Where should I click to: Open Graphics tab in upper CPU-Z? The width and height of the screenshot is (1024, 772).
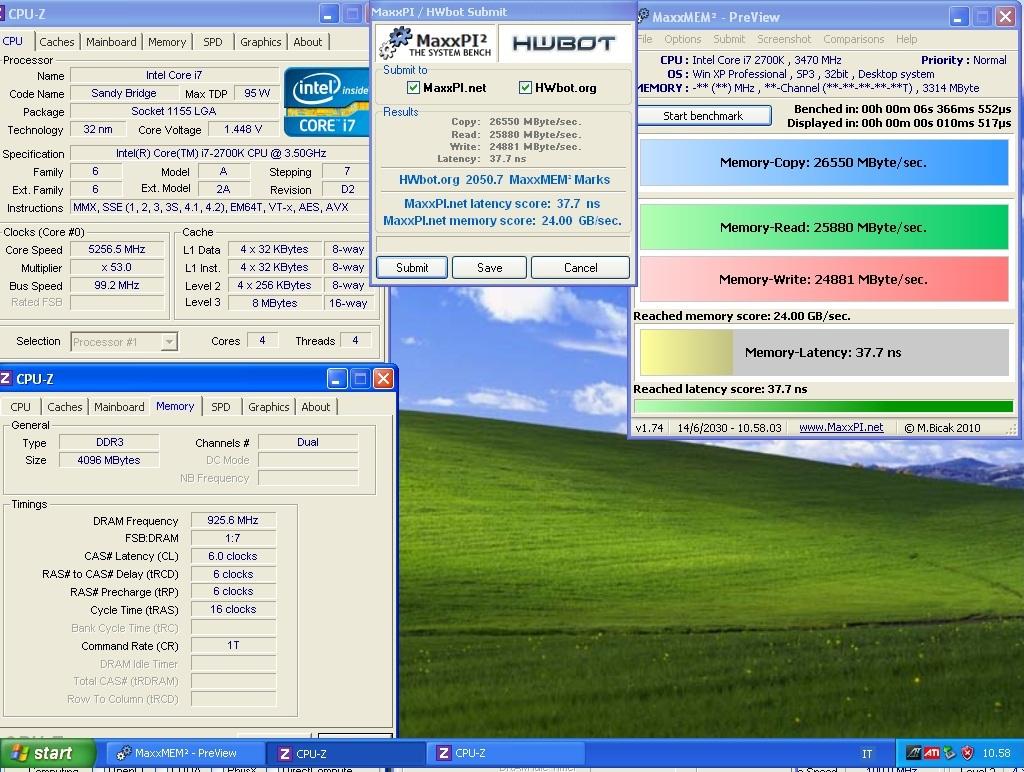pyautogui.click(x=260, y=42)
